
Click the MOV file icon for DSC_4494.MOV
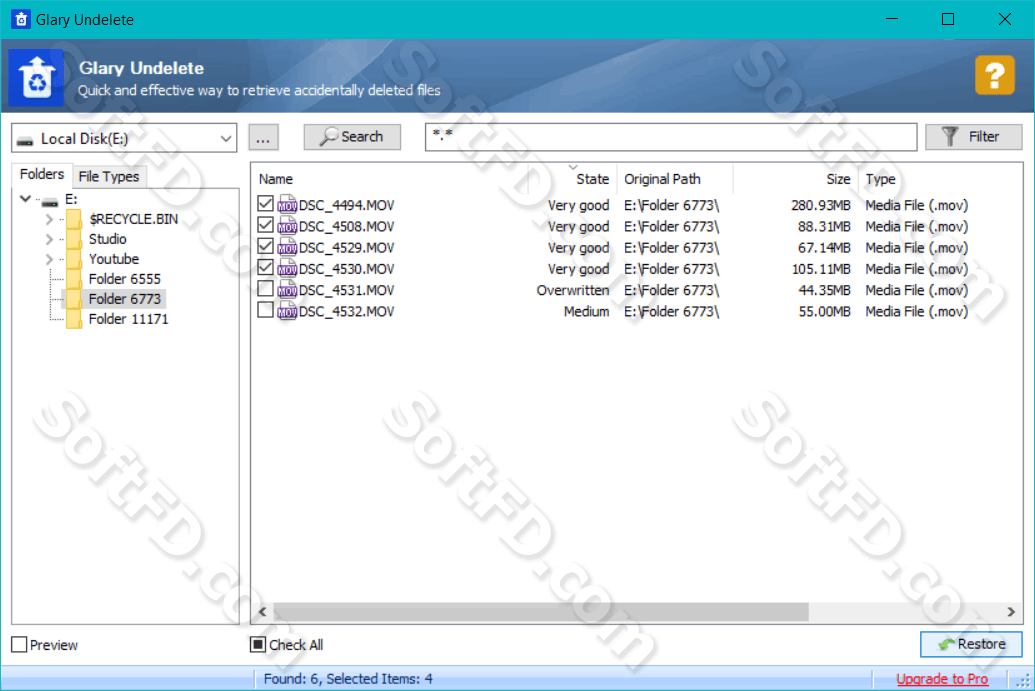pos(287,205)
